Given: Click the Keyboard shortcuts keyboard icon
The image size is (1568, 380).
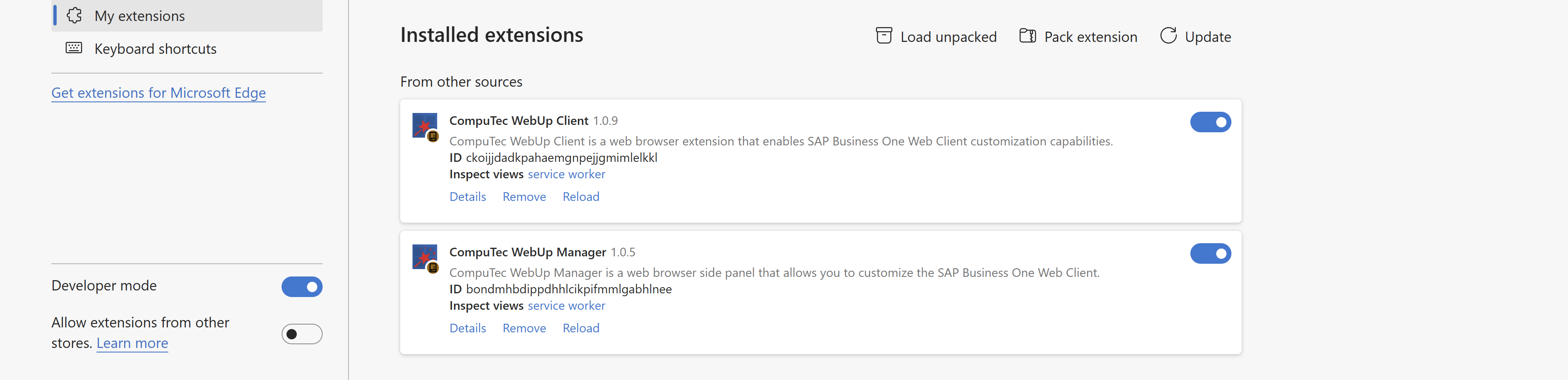Looking at the screenshot, I should (x=73, y=48).
